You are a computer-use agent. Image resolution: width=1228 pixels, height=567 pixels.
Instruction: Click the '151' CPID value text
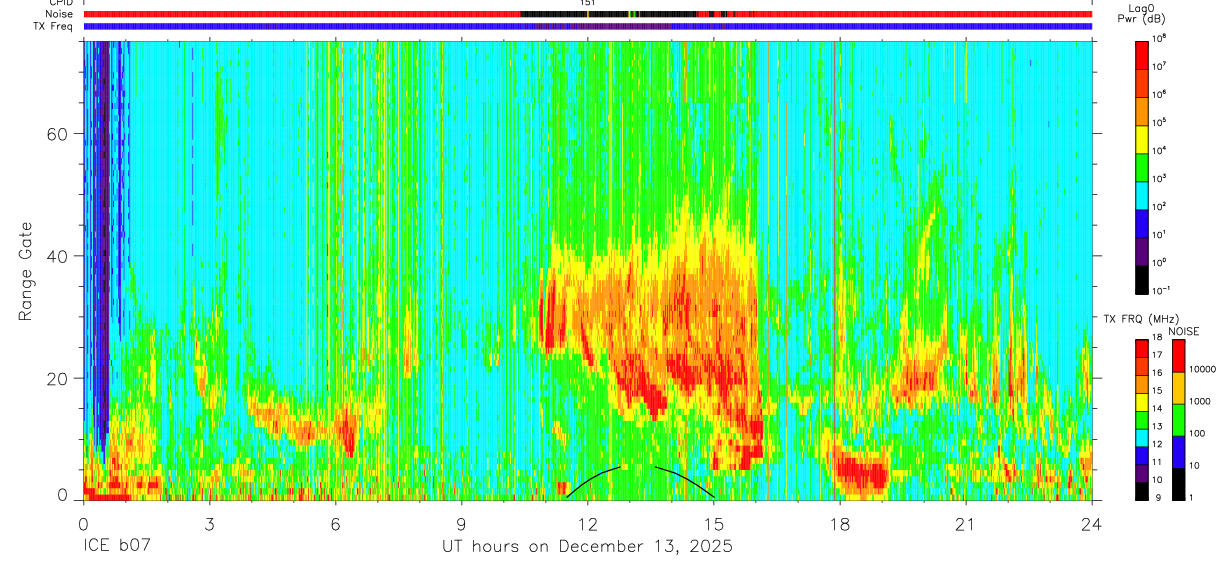[588, 4]
